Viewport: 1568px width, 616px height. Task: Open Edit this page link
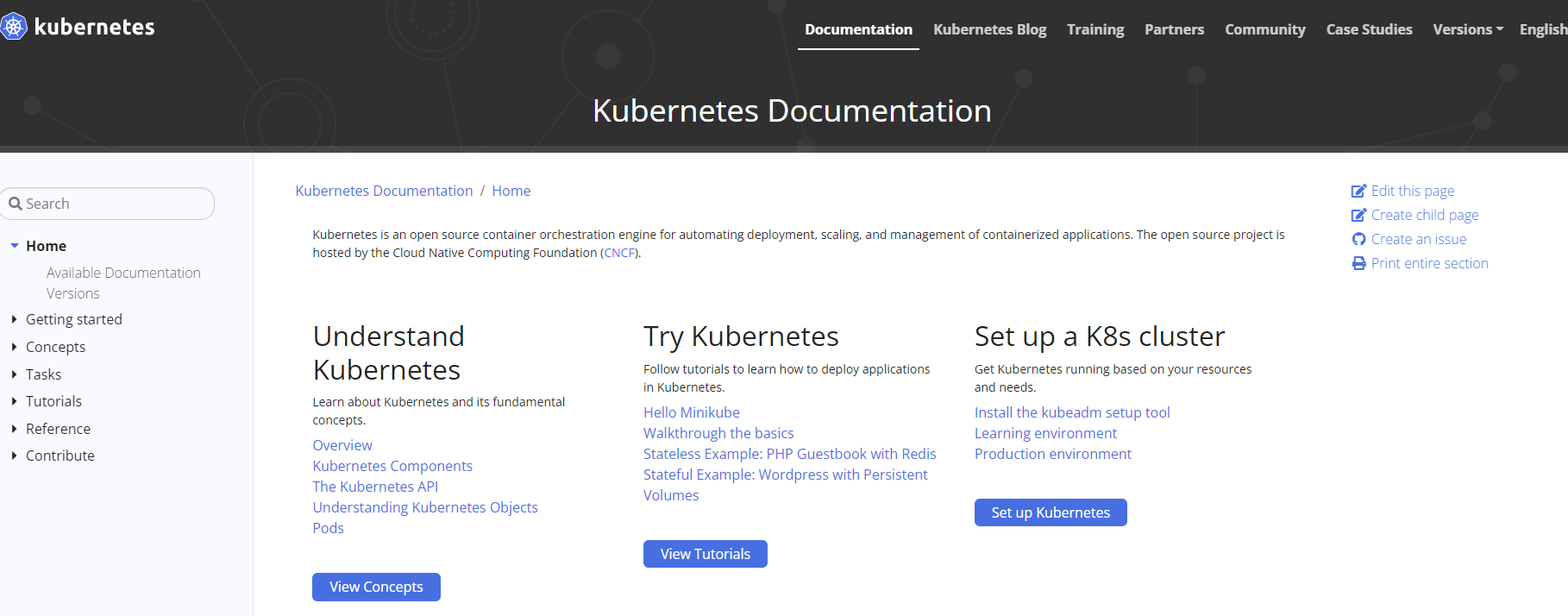click(x=1413, y=191)
